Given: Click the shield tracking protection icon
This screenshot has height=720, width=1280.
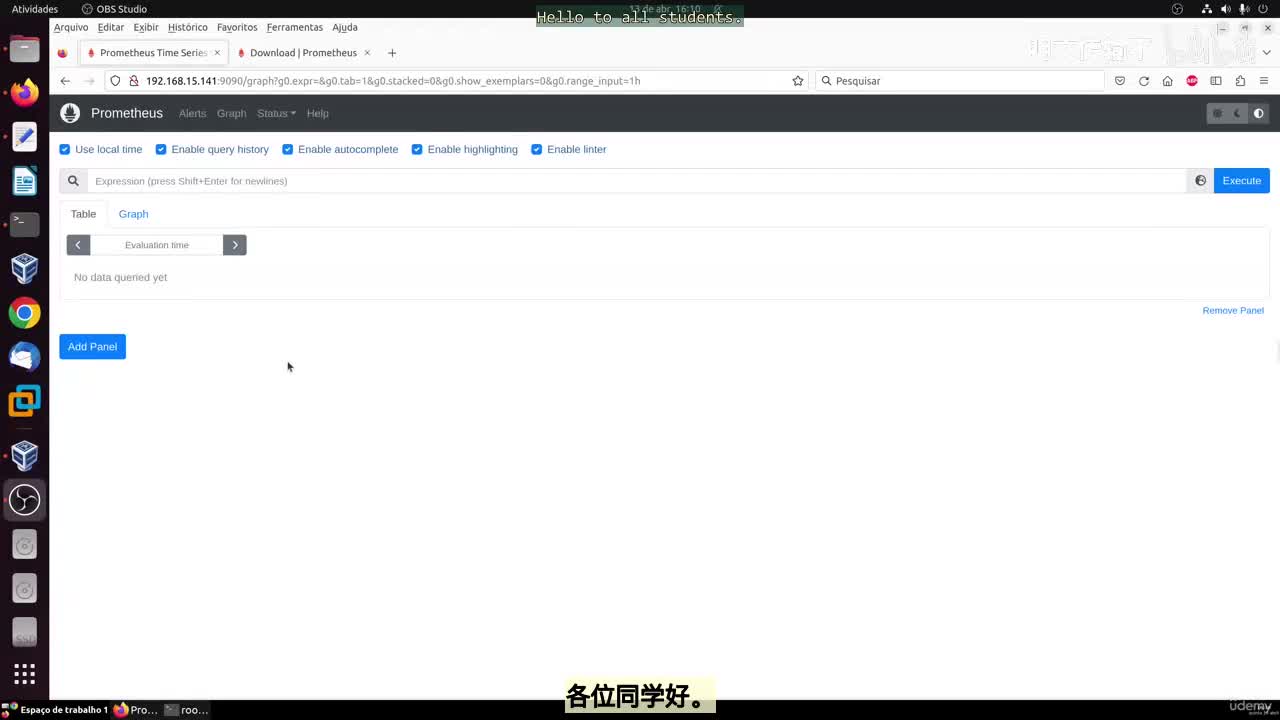Looking at the screenshot, I should coord(115,81).
